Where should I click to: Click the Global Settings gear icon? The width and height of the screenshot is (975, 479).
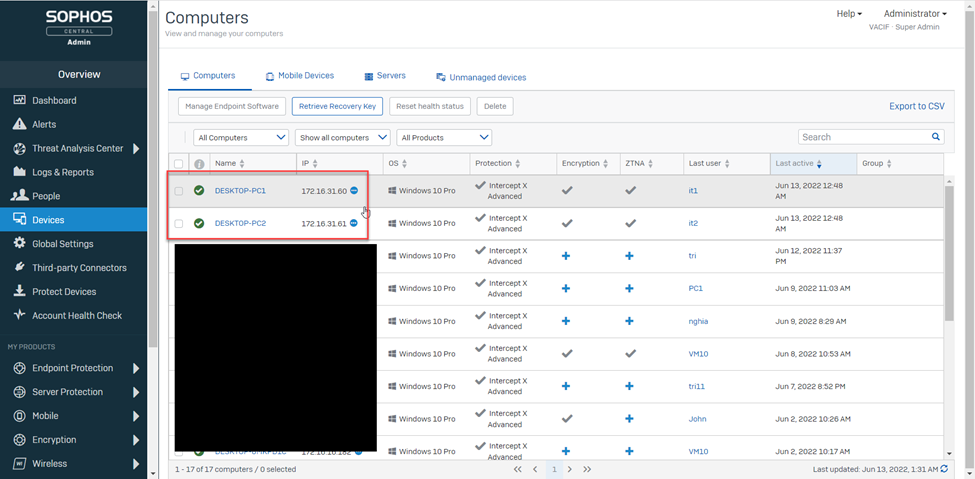(19, 243)
